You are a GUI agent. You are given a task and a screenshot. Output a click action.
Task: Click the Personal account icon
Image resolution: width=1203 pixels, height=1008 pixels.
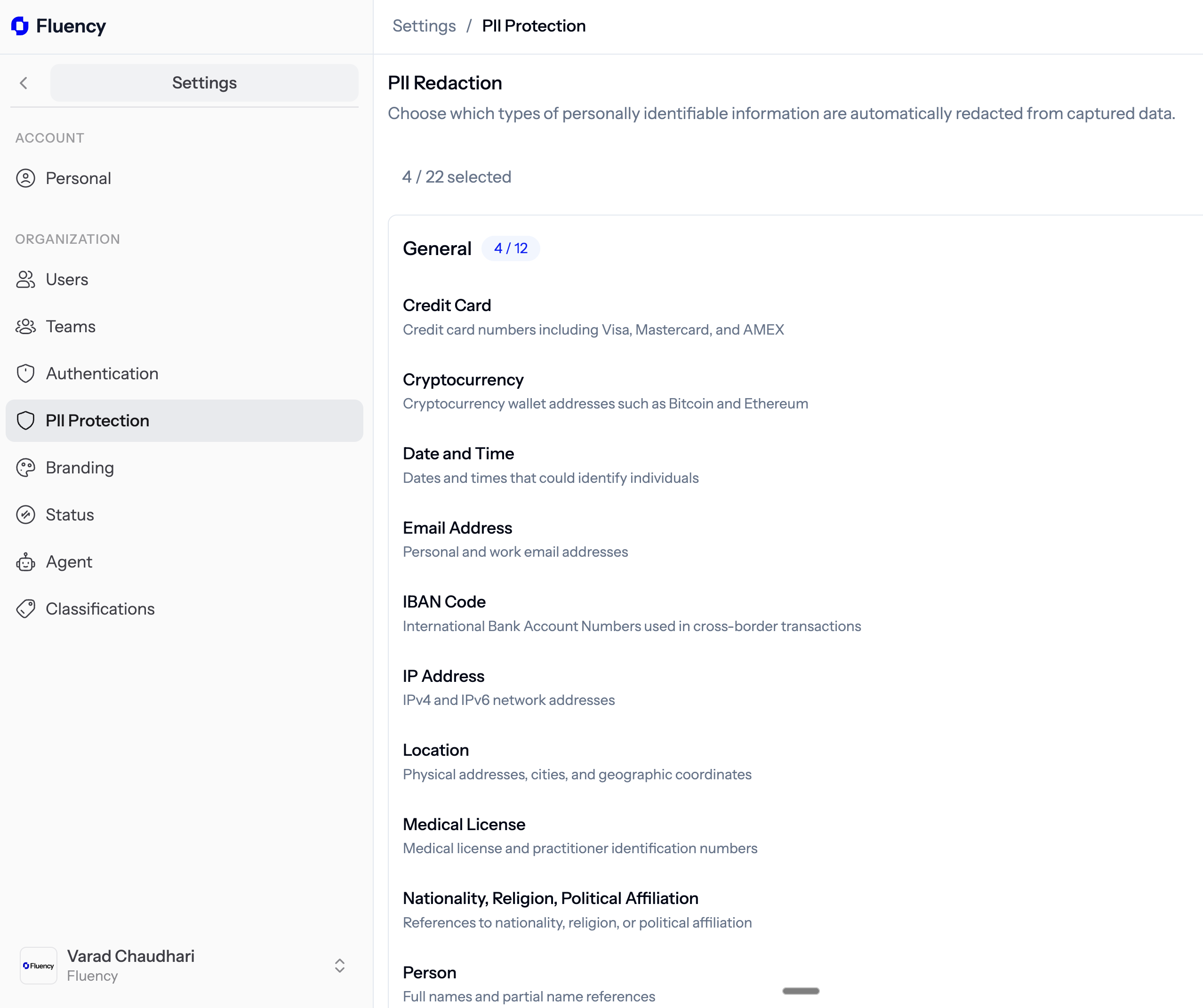coord(26,178)
